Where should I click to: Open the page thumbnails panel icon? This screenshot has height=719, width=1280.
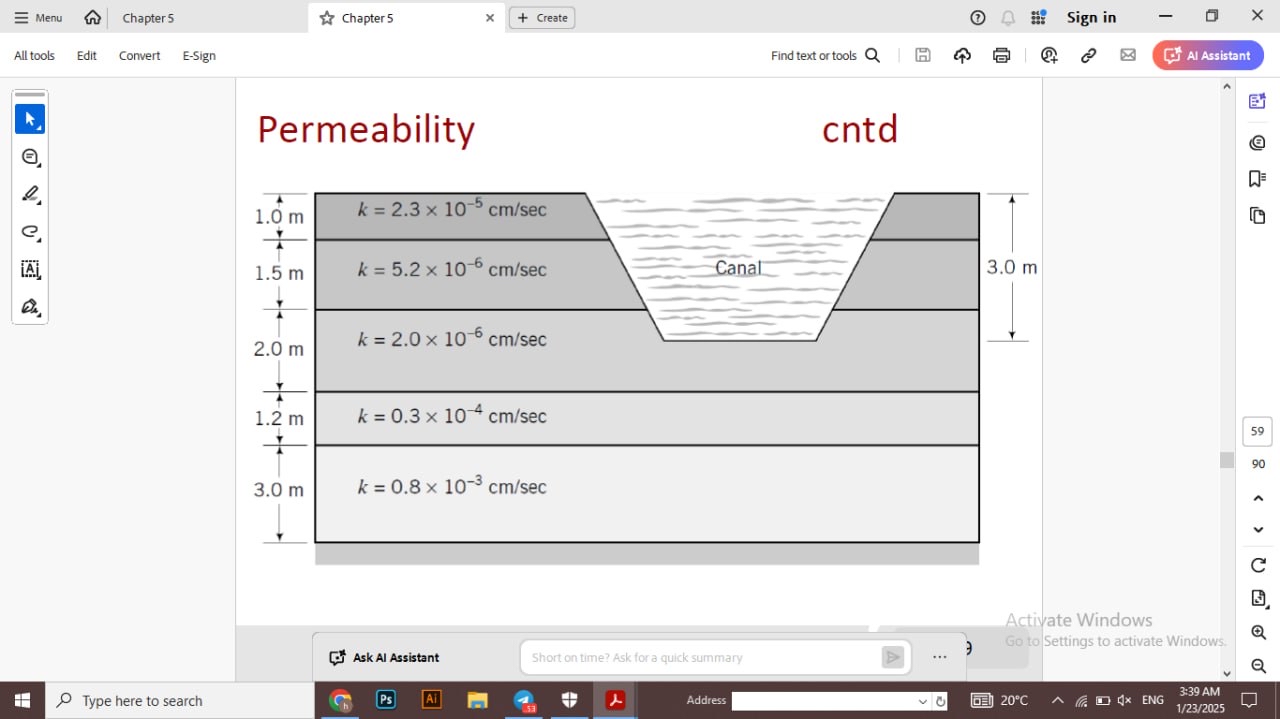pyautogui.click(x=1258, y=215)
